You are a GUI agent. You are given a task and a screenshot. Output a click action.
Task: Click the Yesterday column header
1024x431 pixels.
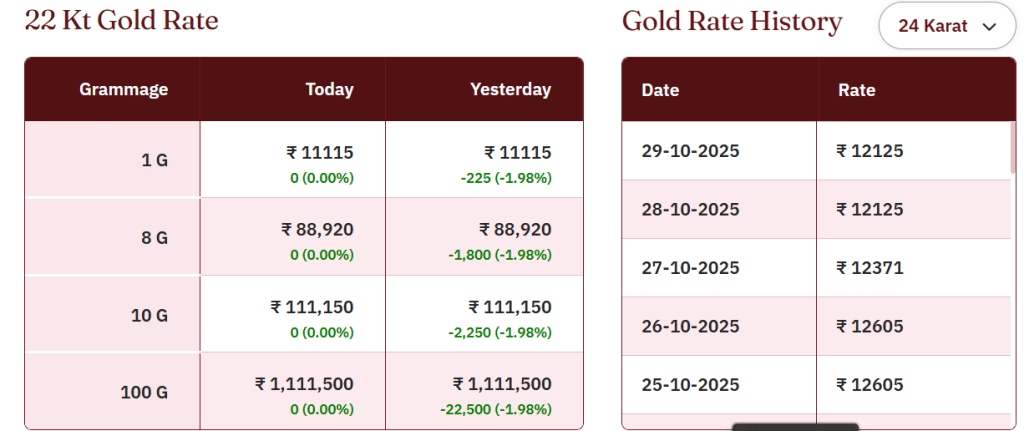(510, 90)
